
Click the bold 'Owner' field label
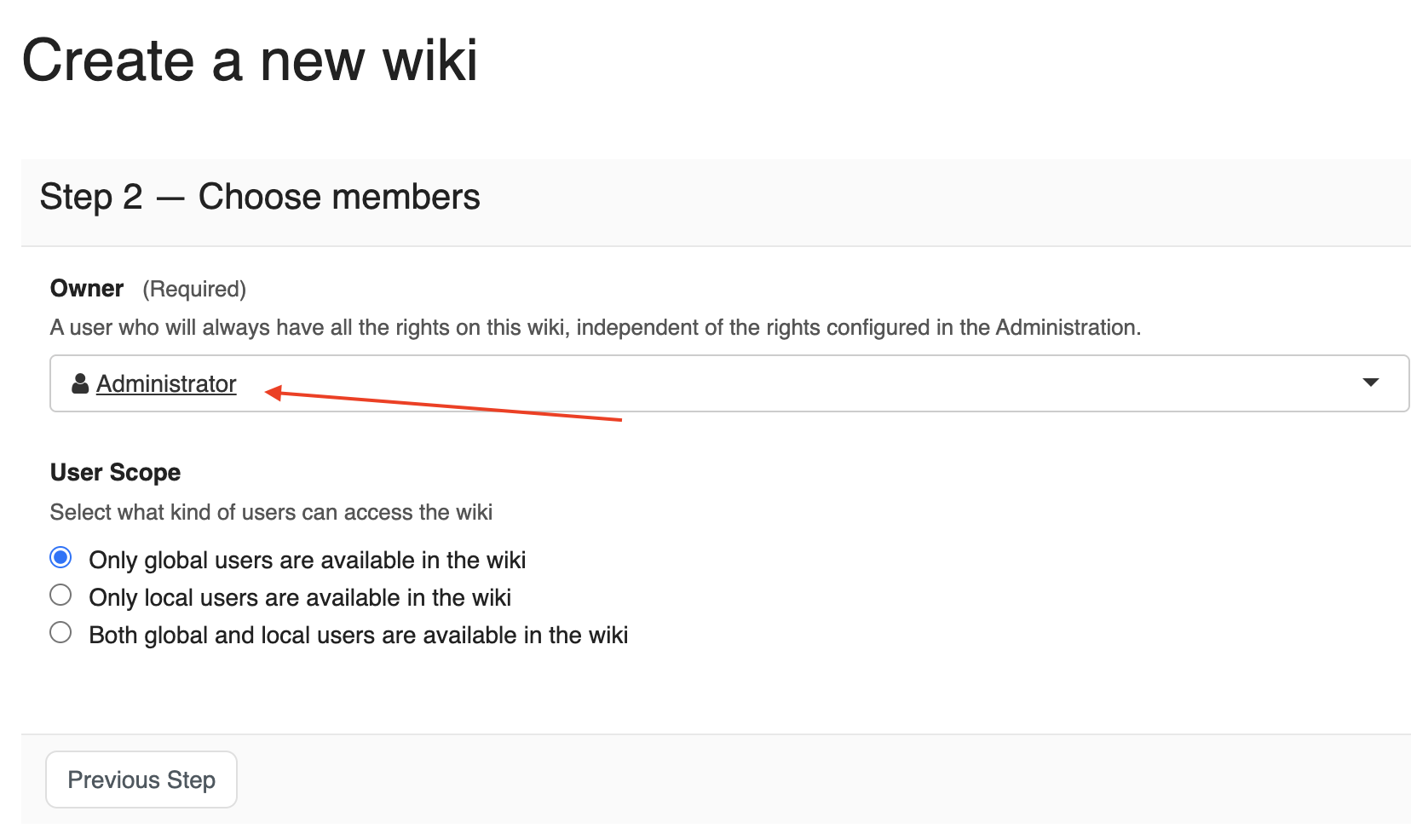click(x=87, y=289)
